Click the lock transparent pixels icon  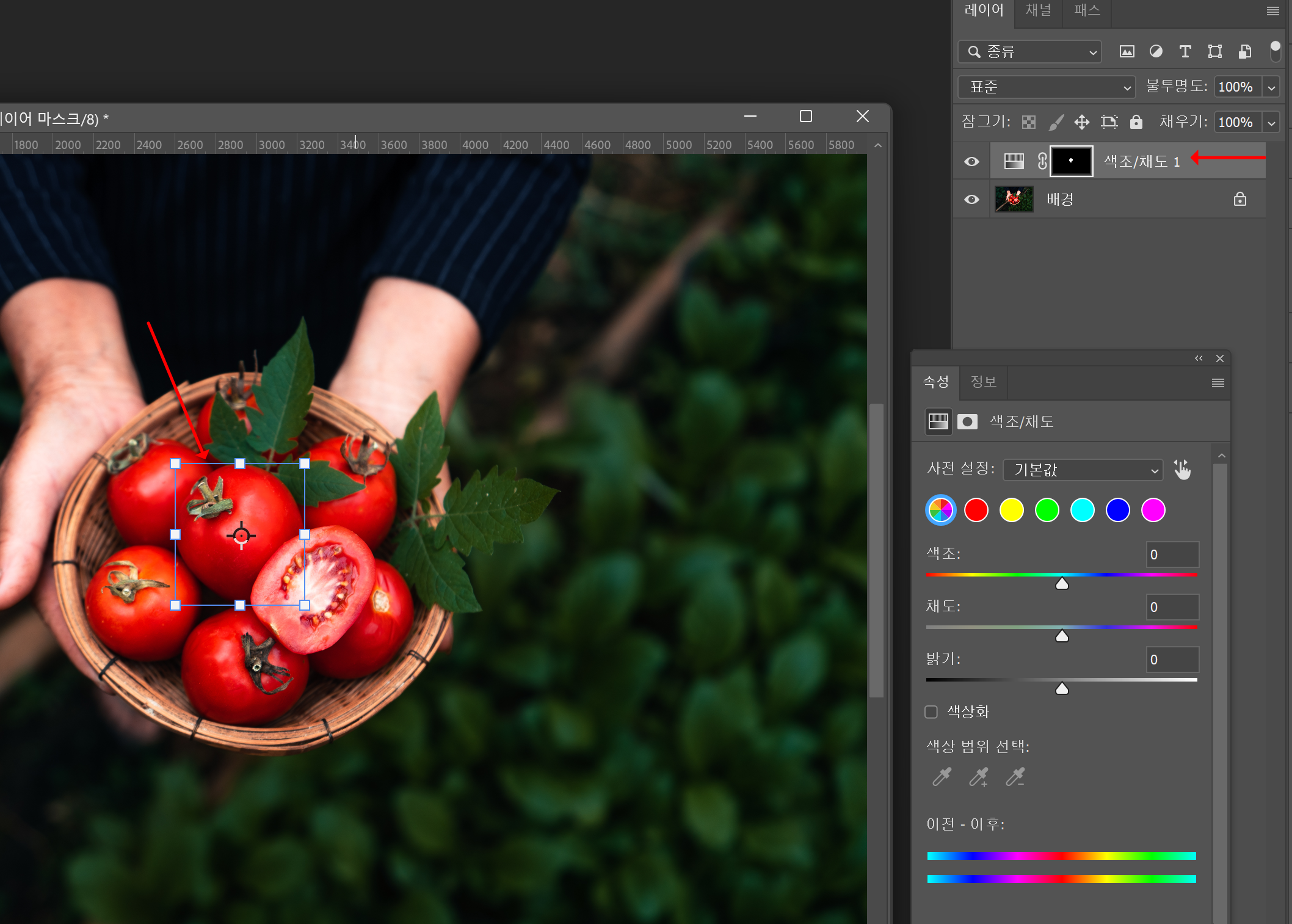coord(1029,122)
